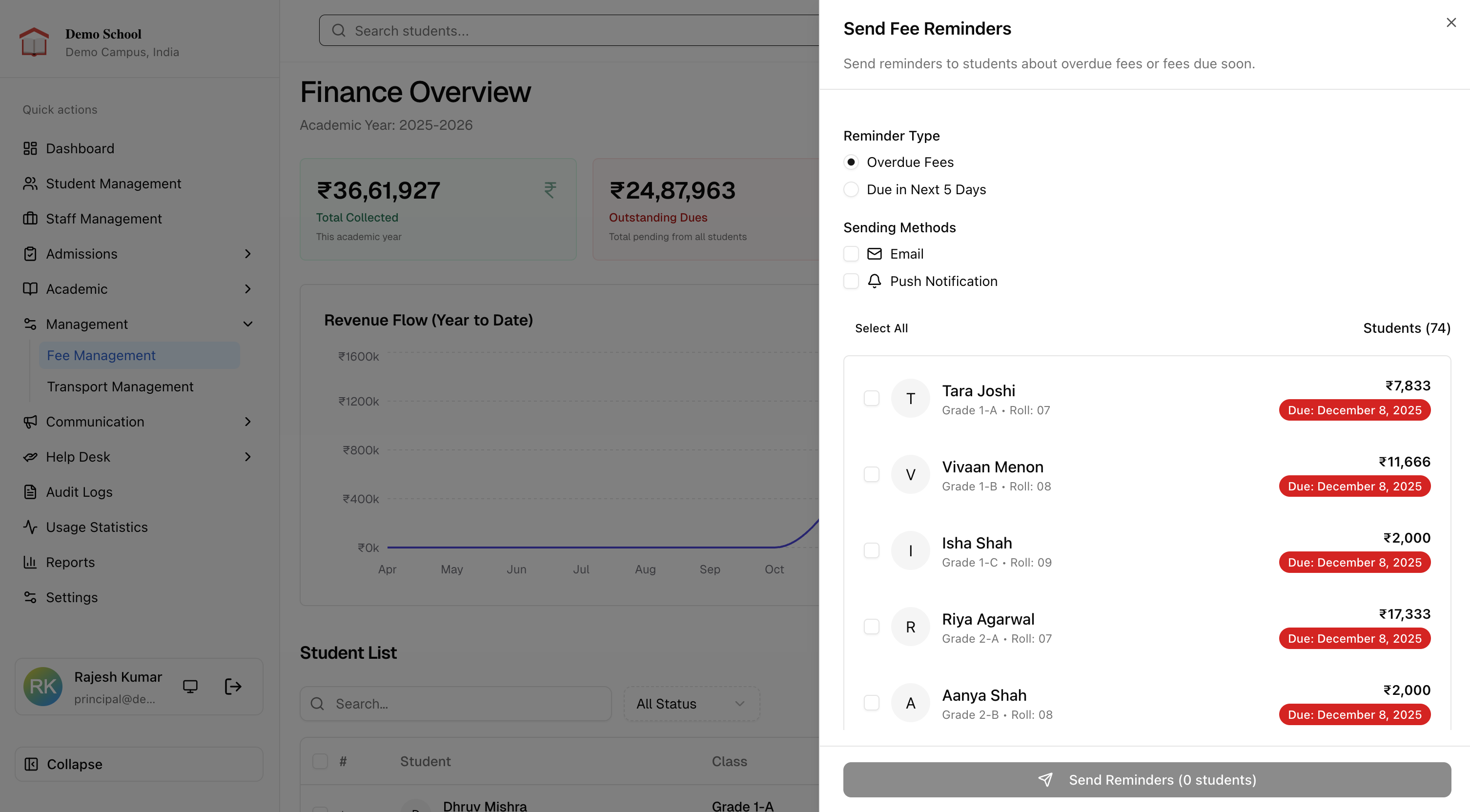The image size is (1470, 812).
Task: Click the monitor display icon in profile card
Action: click(x=190, y=687)
